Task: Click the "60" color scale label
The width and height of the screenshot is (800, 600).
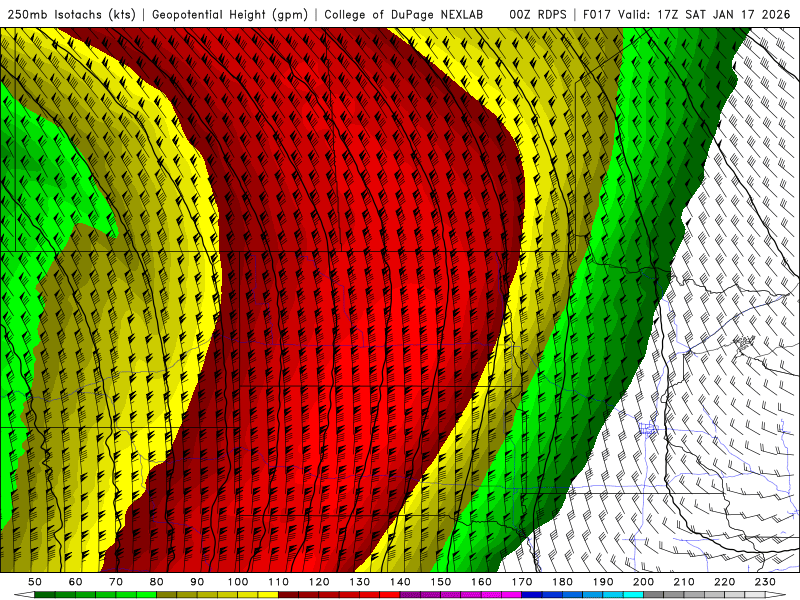Action: point(76,582)
